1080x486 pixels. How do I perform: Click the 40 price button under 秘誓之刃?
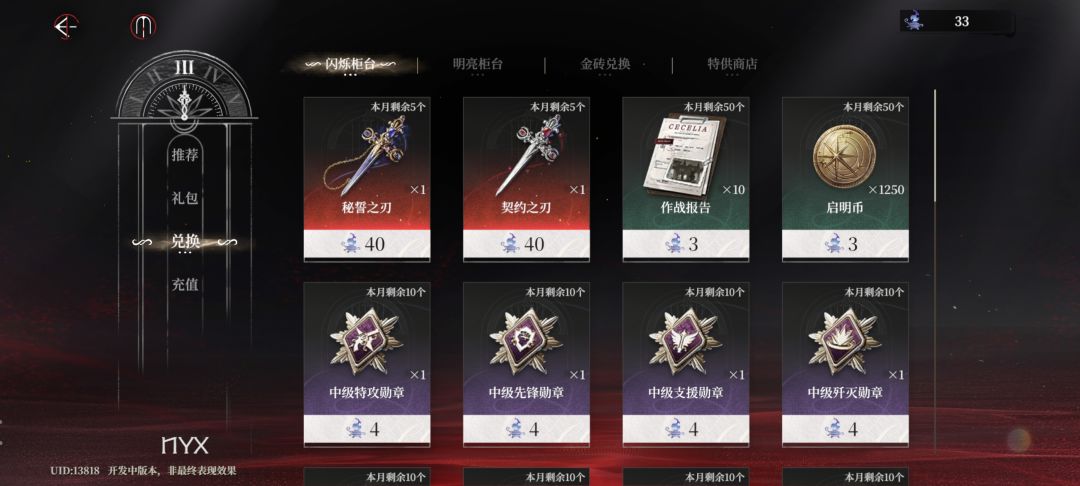pos(367,245)
